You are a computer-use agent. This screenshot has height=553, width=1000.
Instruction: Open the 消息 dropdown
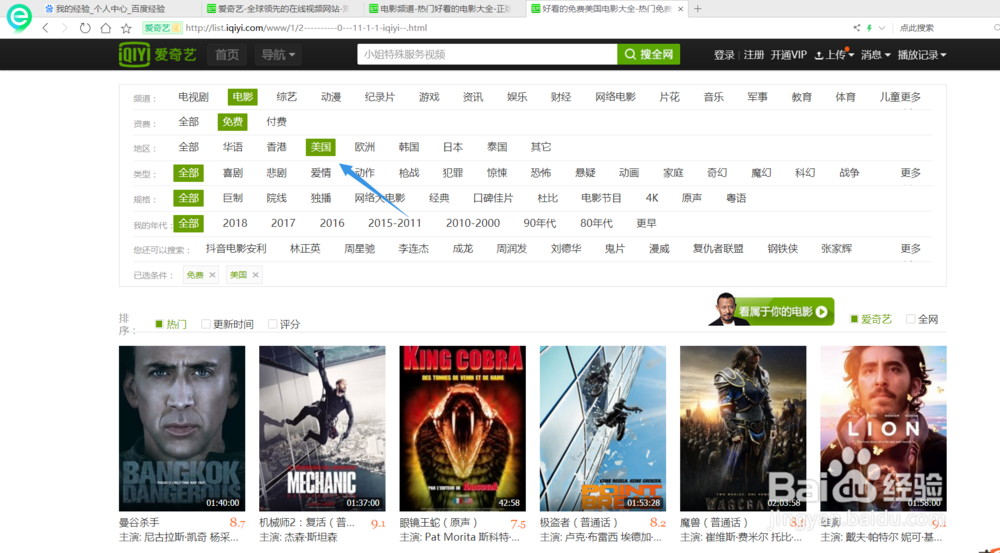tap(875, 55)
